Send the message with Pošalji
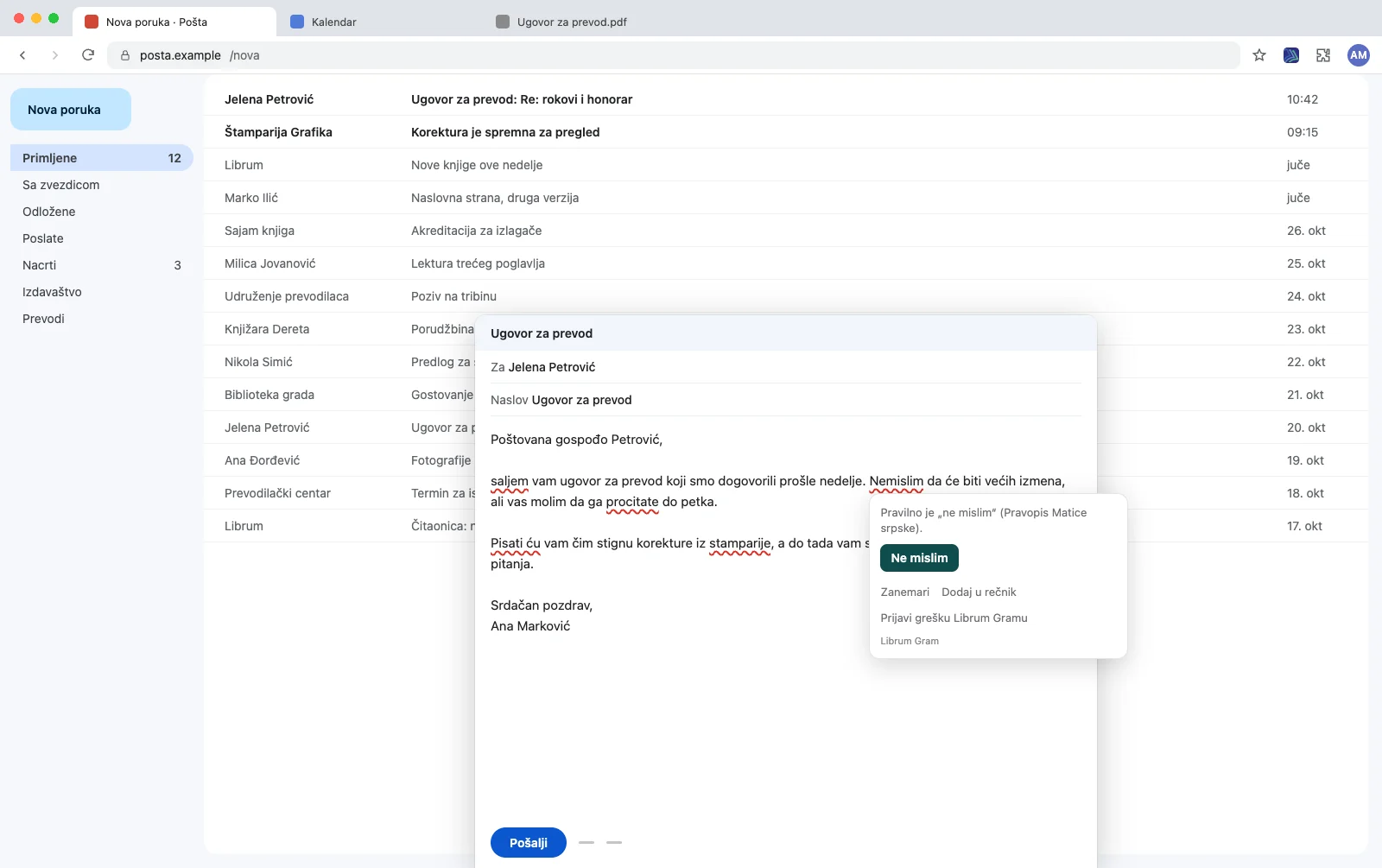The height and width of the screenshot is (868, 1382). pyautogui.click(x=529, y=843)
